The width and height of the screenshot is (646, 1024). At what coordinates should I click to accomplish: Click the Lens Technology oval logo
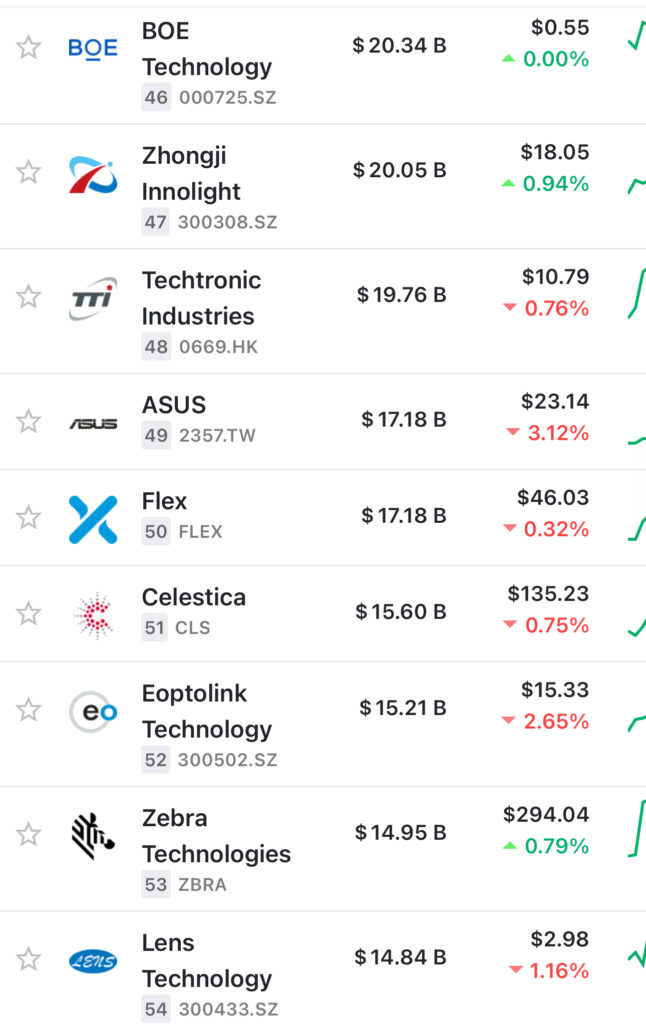tap(93, 961)
